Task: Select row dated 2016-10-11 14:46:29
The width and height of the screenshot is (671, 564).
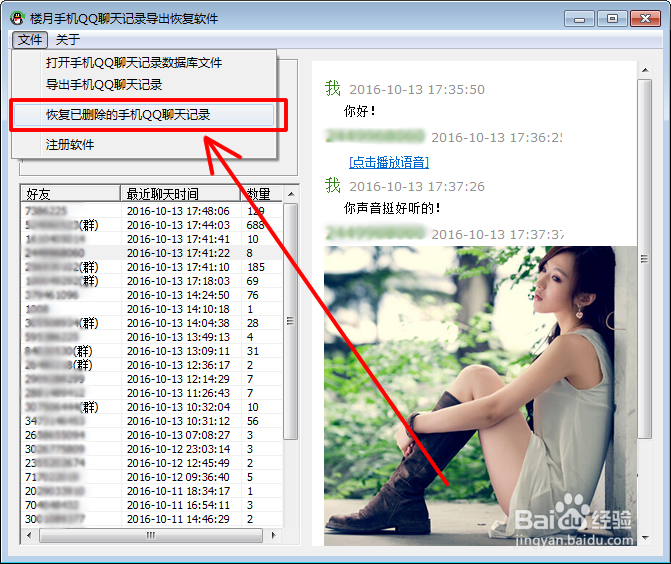Action: pos(151,519)
